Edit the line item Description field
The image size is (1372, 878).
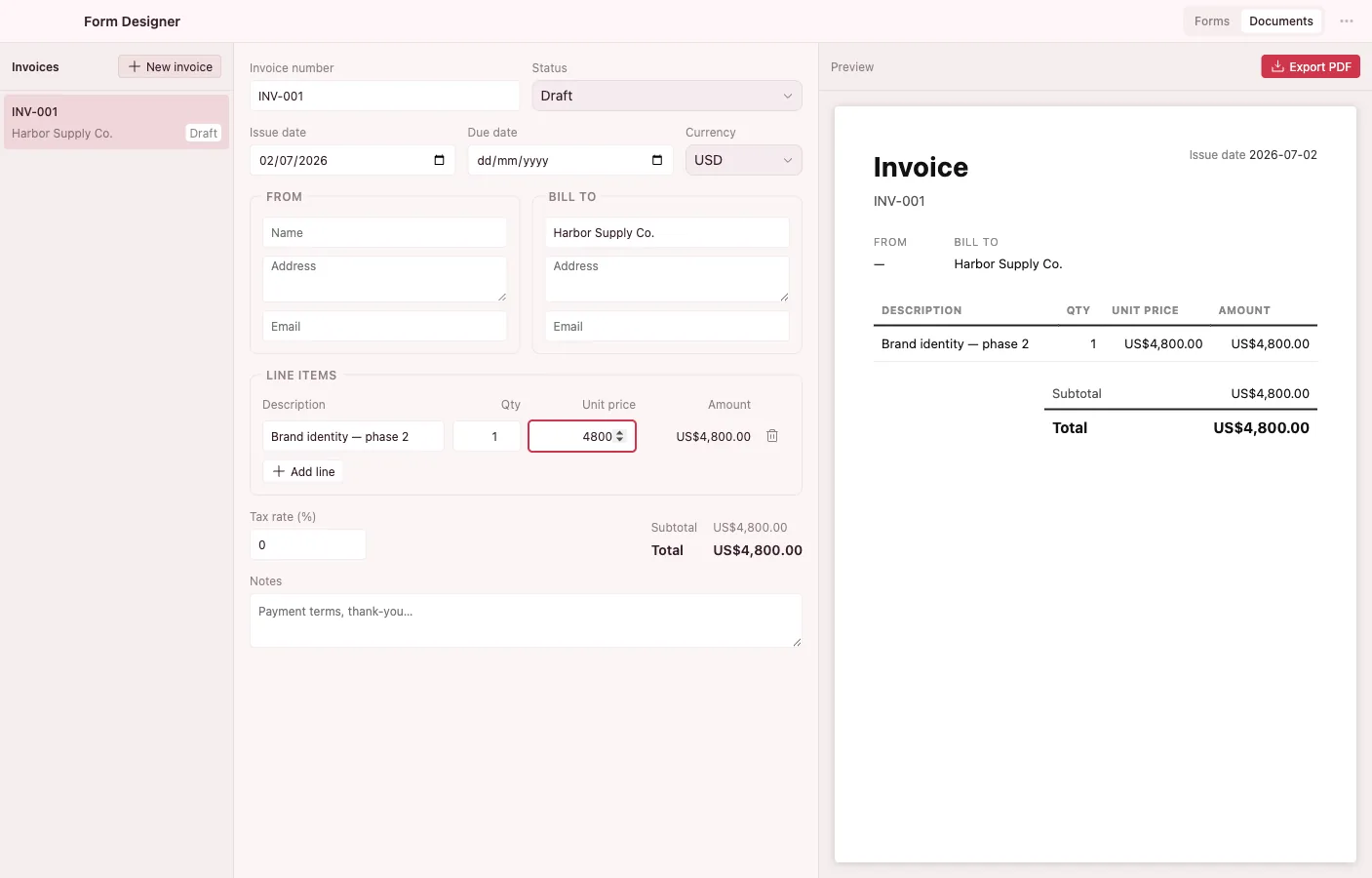coord(353,436)
